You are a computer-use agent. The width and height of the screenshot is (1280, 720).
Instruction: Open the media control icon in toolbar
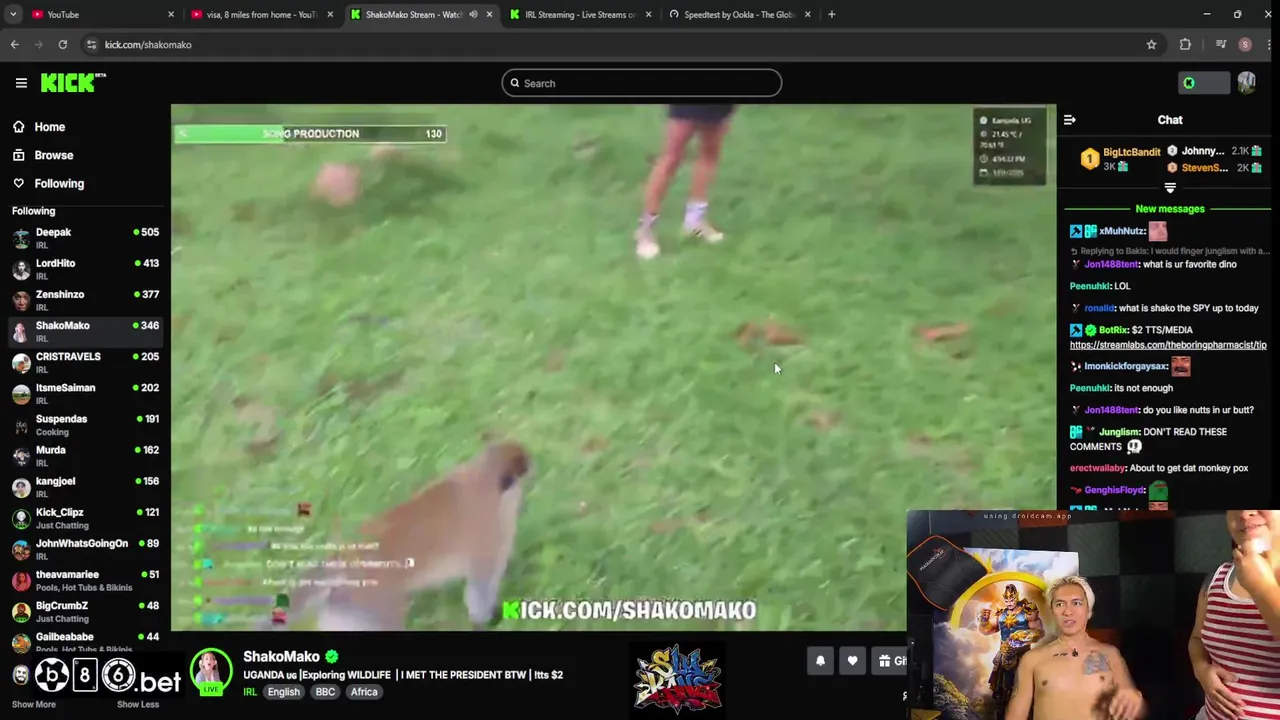(1220, 44)
